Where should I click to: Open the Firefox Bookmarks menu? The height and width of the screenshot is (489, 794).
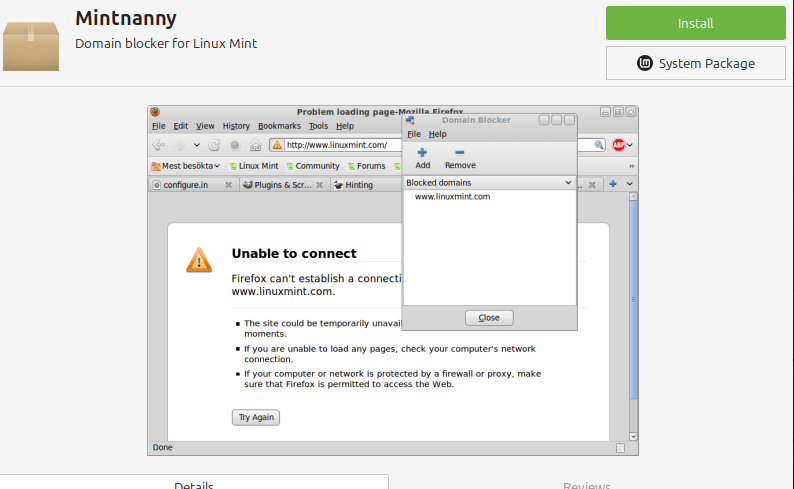click(x=279, y=126)
